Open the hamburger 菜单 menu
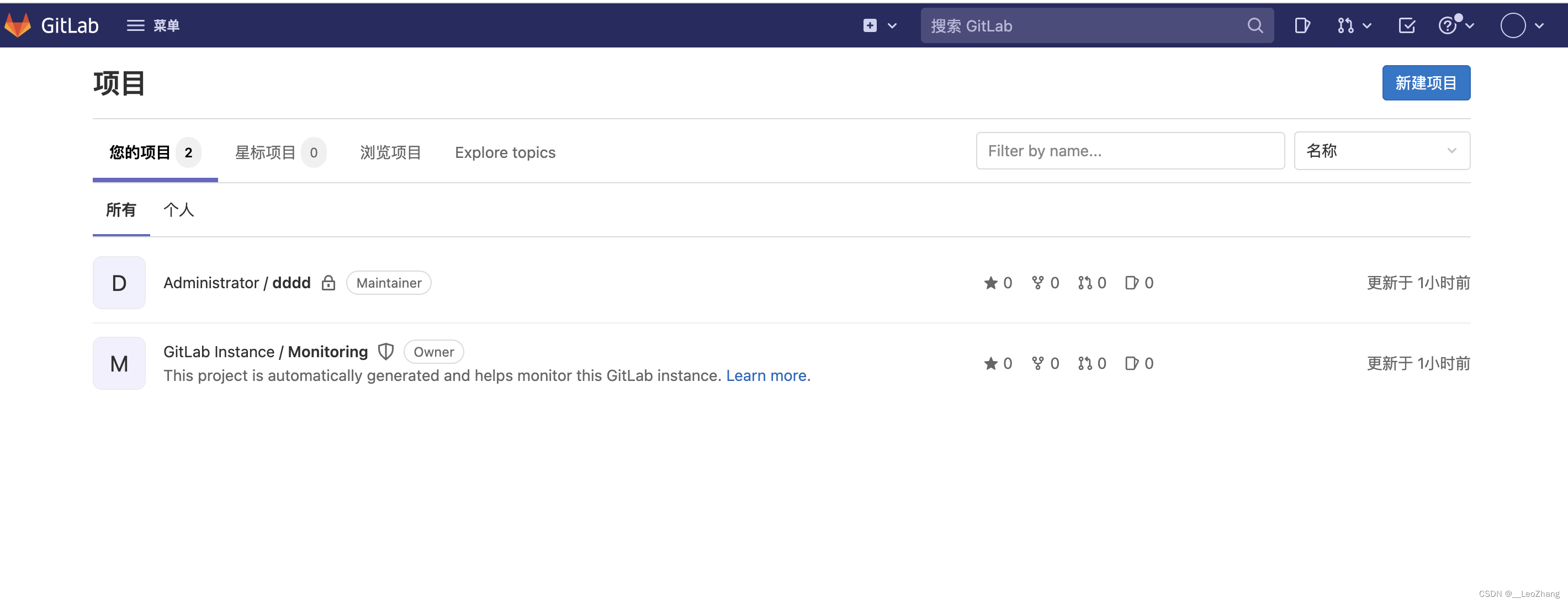1568x604 pixels. 153,25
